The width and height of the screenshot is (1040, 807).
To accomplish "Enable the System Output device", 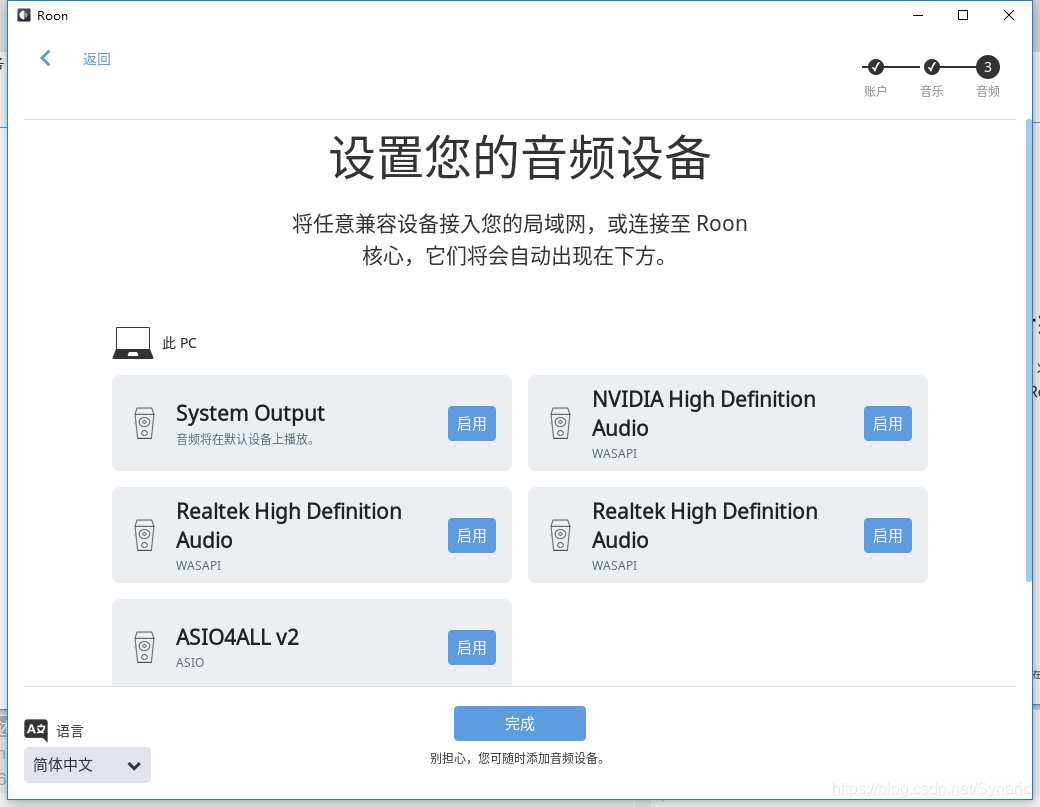I will tap(472, 423).
